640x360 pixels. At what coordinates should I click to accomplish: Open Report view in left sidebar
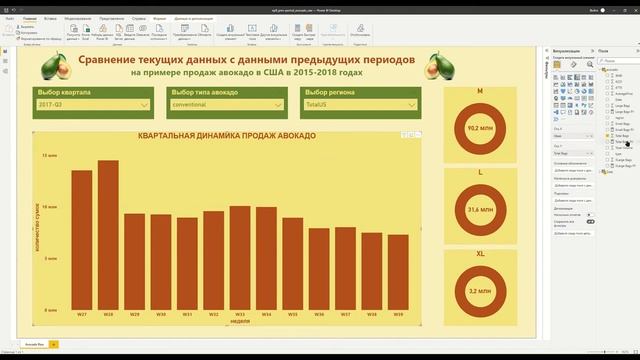coord(5,51)
